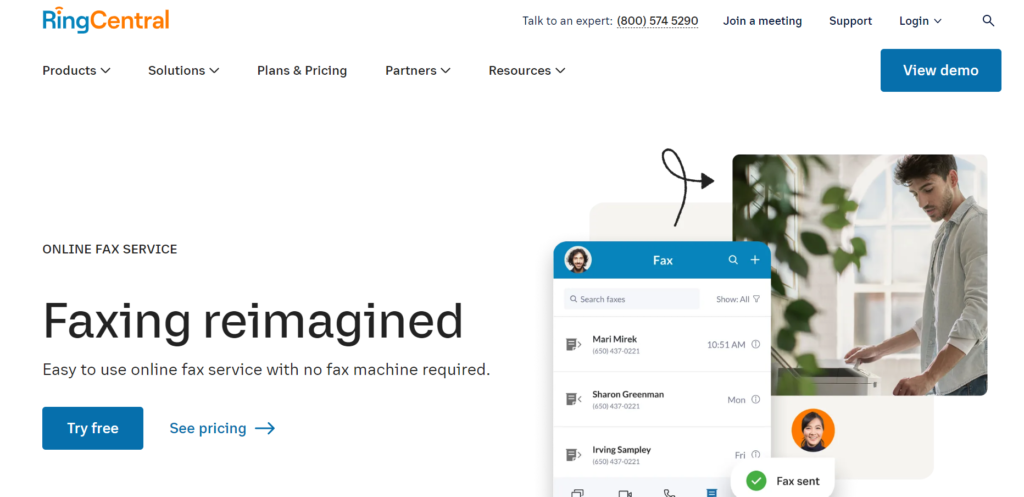1024x497 pixels.
Task: Click the blue fax icon in bottom bar
Action: tap(712, 492)
